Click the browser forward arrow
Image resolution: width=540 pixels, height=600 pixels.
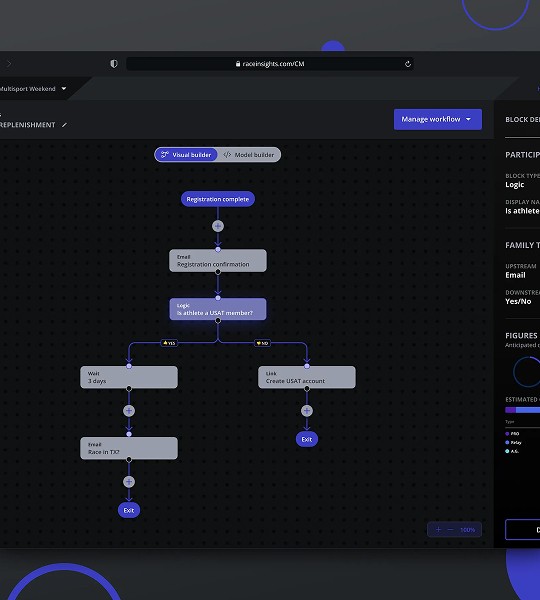point(9,64)
